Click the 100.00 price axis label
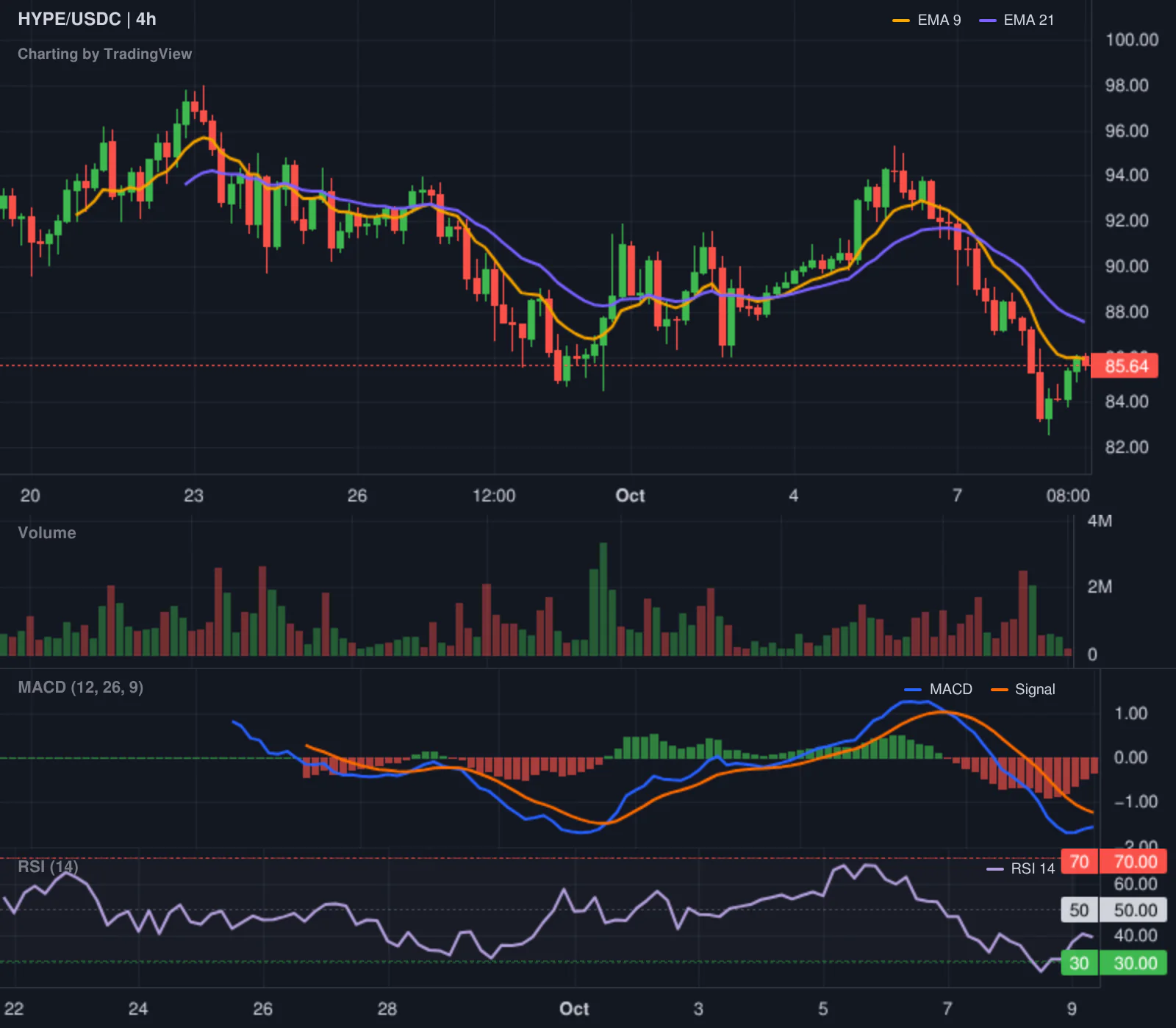The height and width of the screenshot is (1028, 1176). (1132, 40)
